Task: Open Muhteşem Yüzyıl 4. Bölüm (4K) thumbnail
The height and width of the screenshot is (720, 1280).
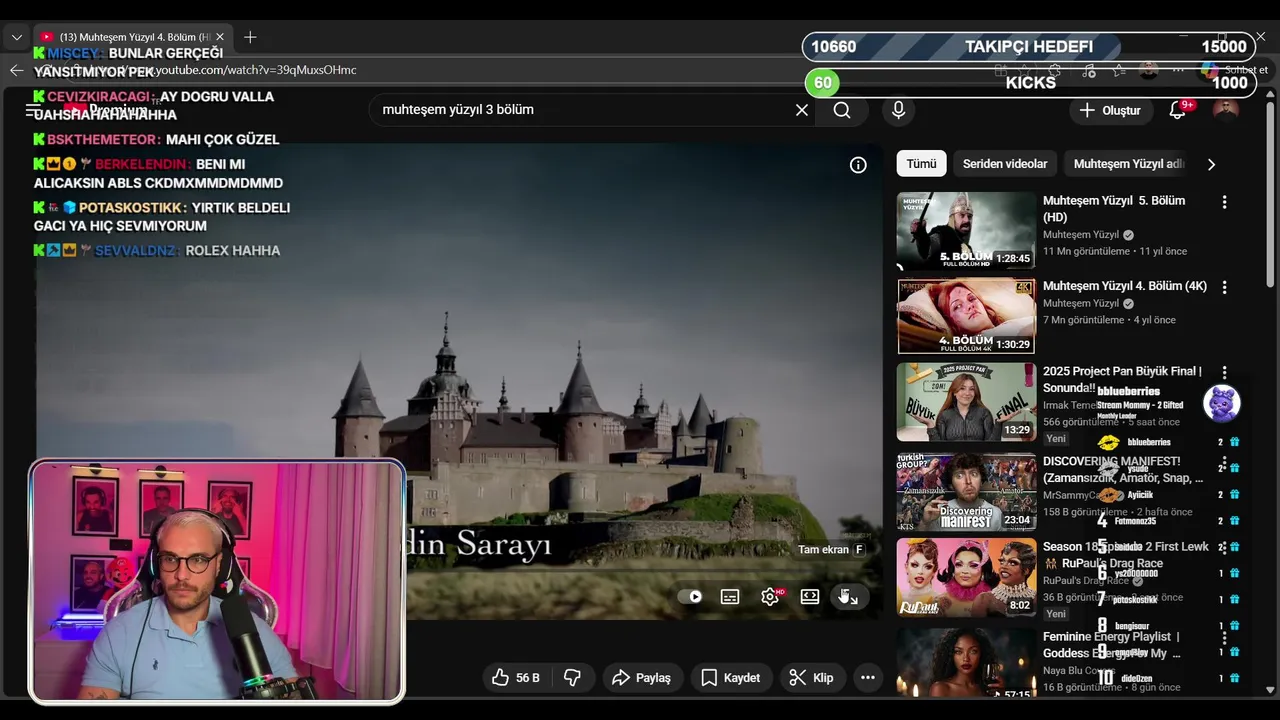Action: pyautogui.click(x=966, y=316)
